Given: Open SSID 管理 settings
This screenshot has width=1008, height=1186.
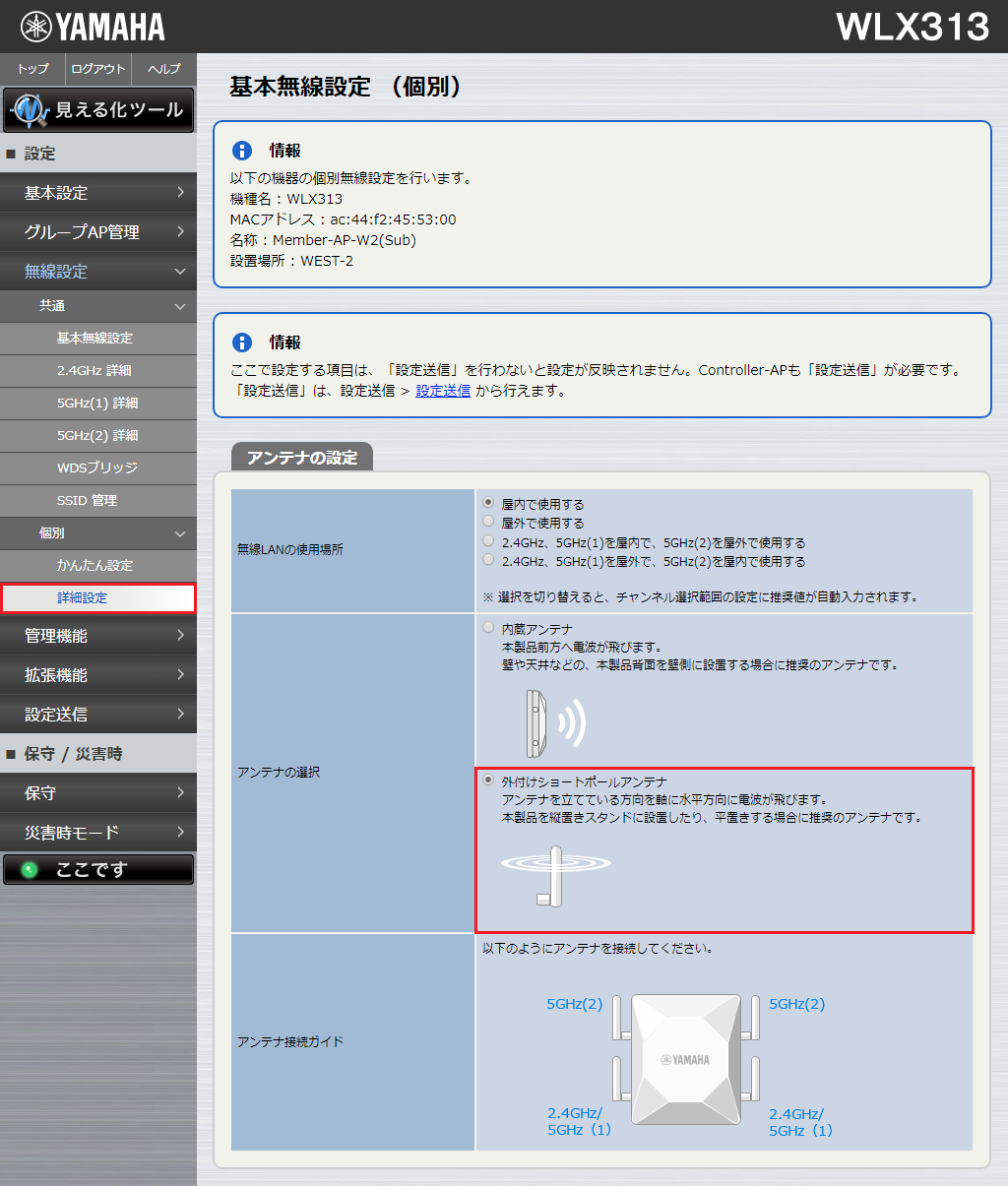Looking at the screenshot, I should point(98,500).
